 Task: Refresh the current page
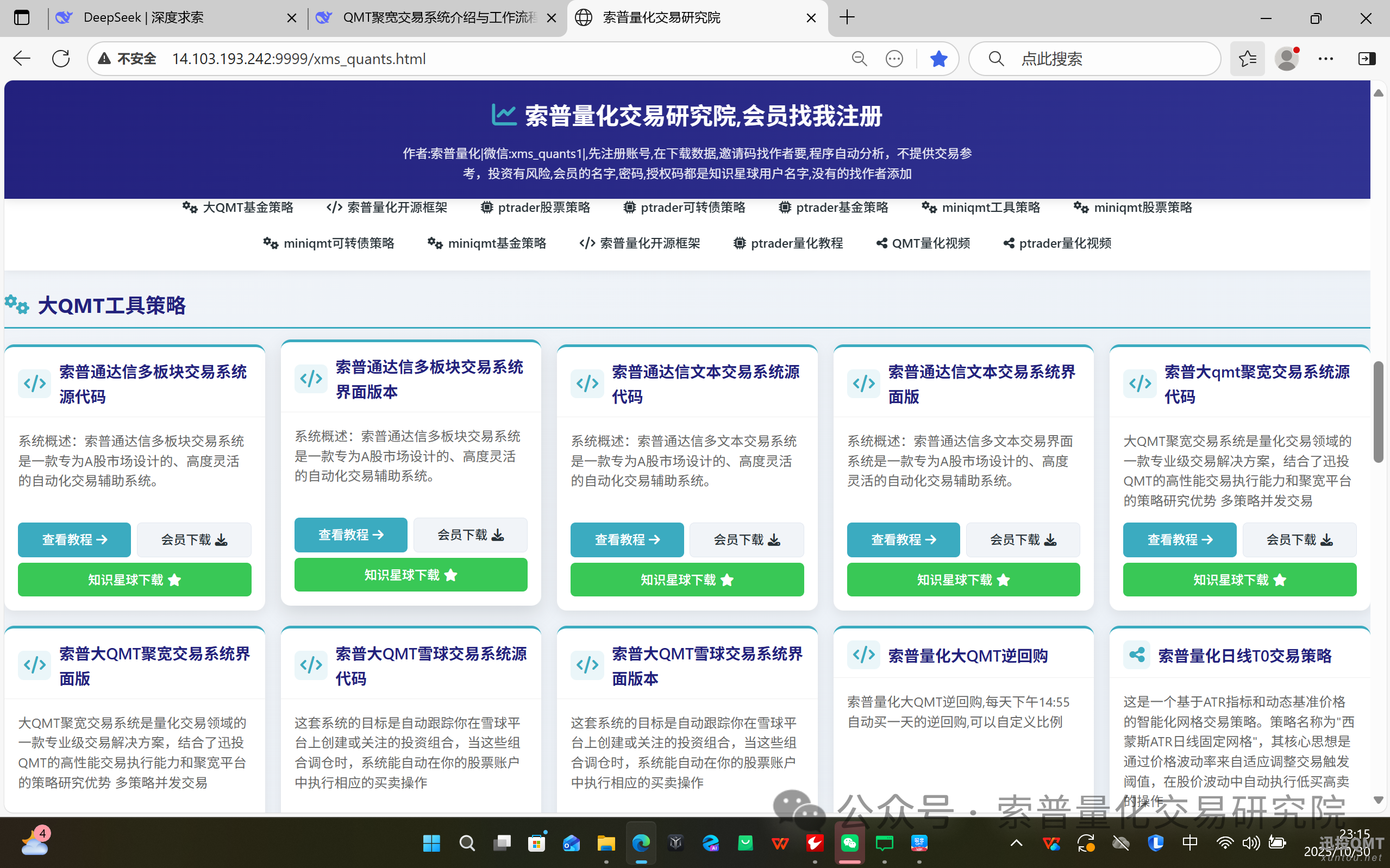[x=60, y=58]
